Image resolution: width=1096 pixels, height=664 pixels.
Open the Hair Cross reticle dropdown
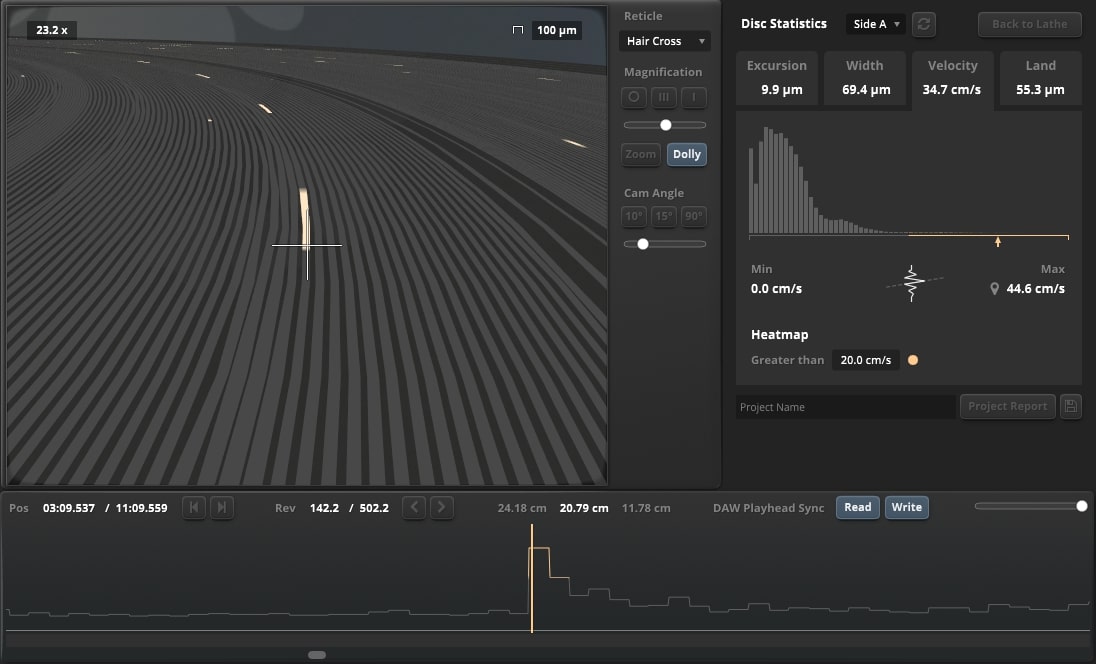[664, 41]
